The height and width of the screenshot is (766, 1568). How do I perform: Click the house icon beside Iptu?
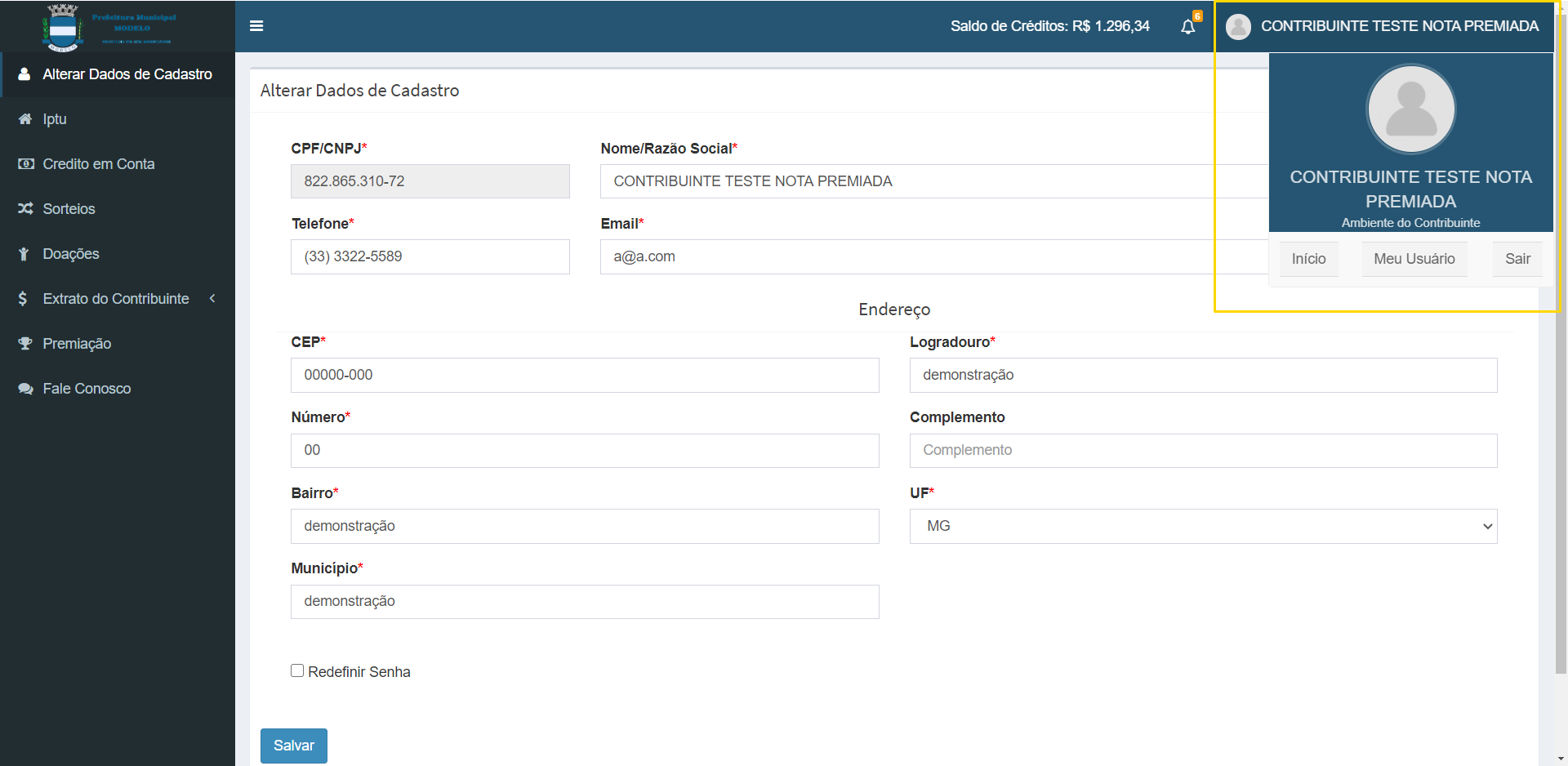tap(25, 119)
